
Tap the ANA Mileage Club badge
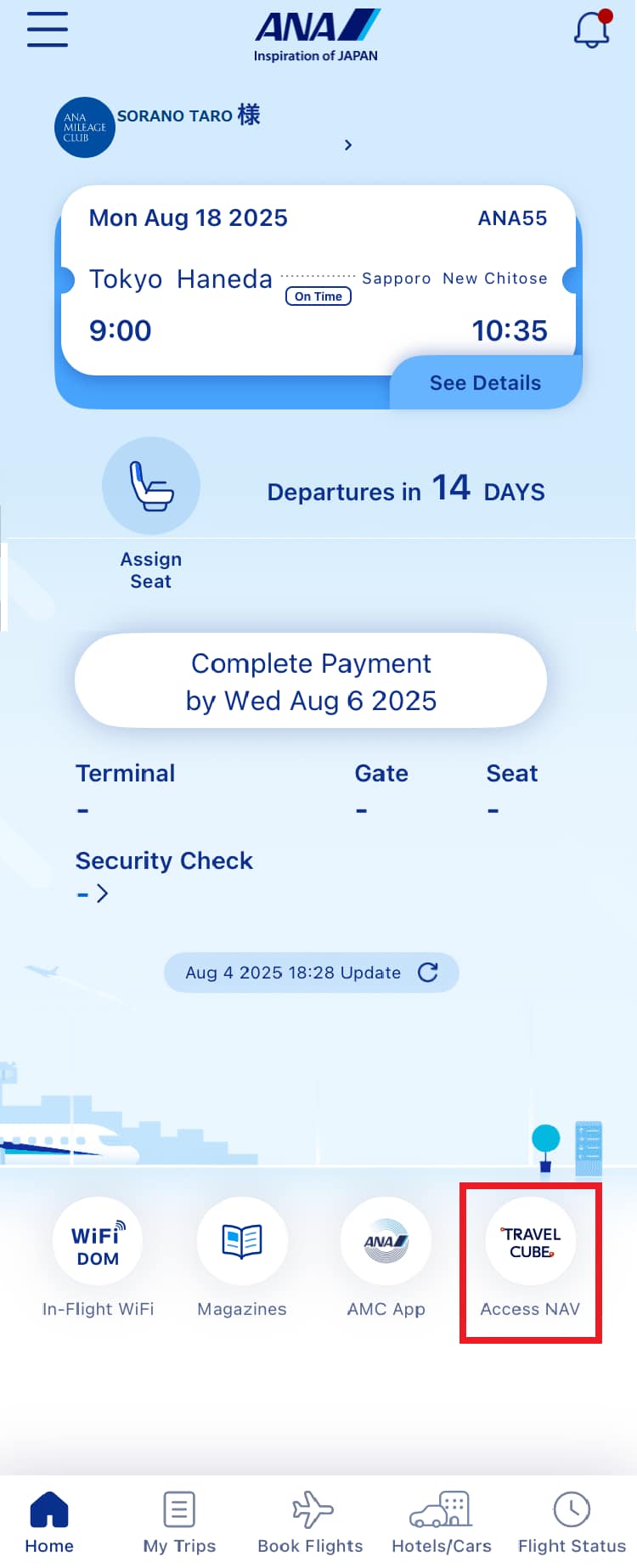[84, 127]
